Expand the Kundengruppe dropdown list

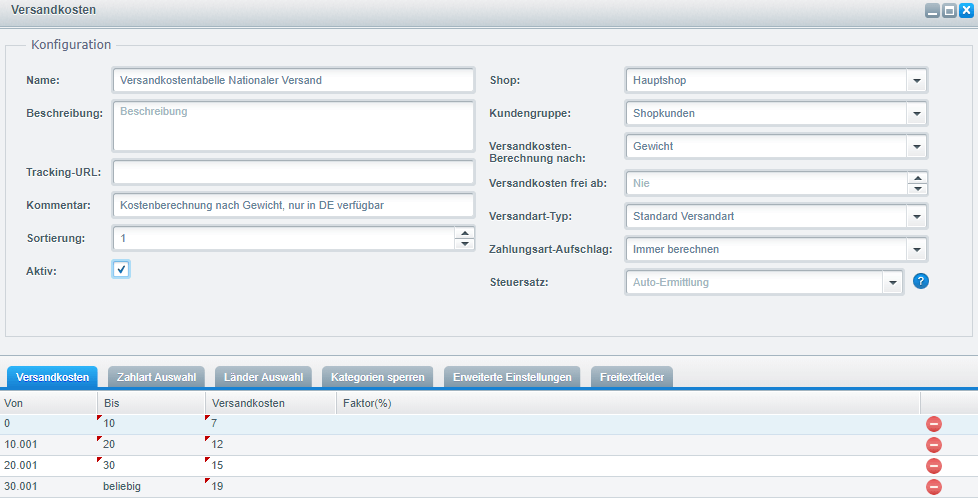click(917, 114)
